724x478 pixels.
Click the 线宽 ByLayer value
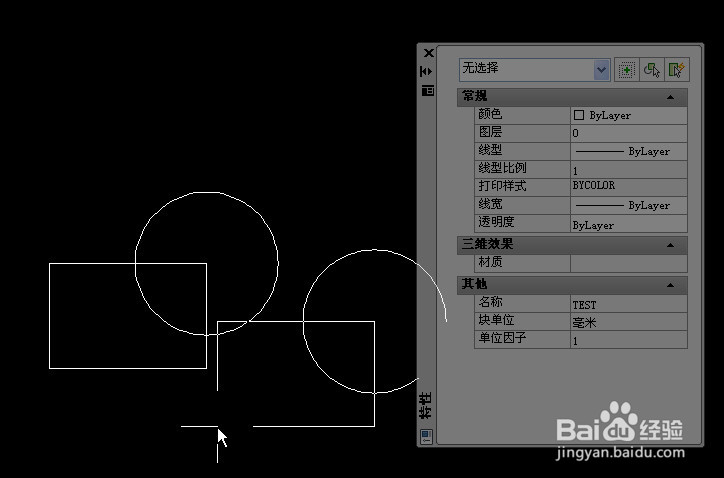click(629, 206)
